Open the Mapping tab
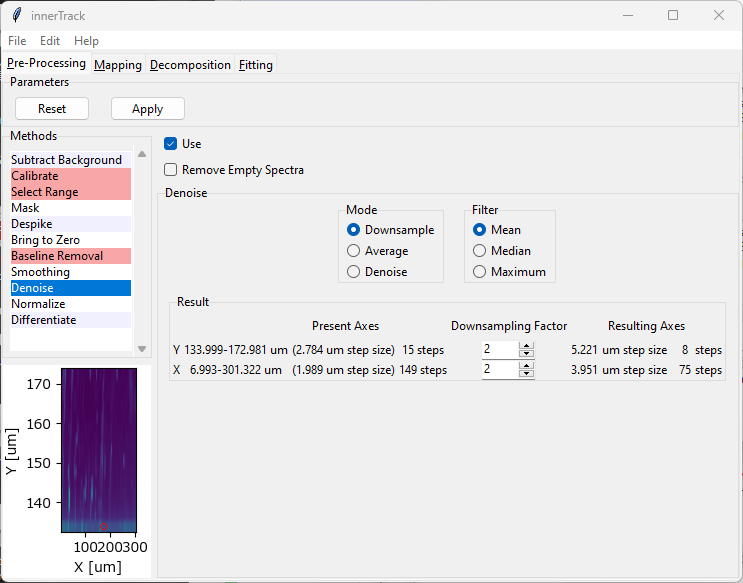Viewport: 743px width, 583px height. pos(118,65)
